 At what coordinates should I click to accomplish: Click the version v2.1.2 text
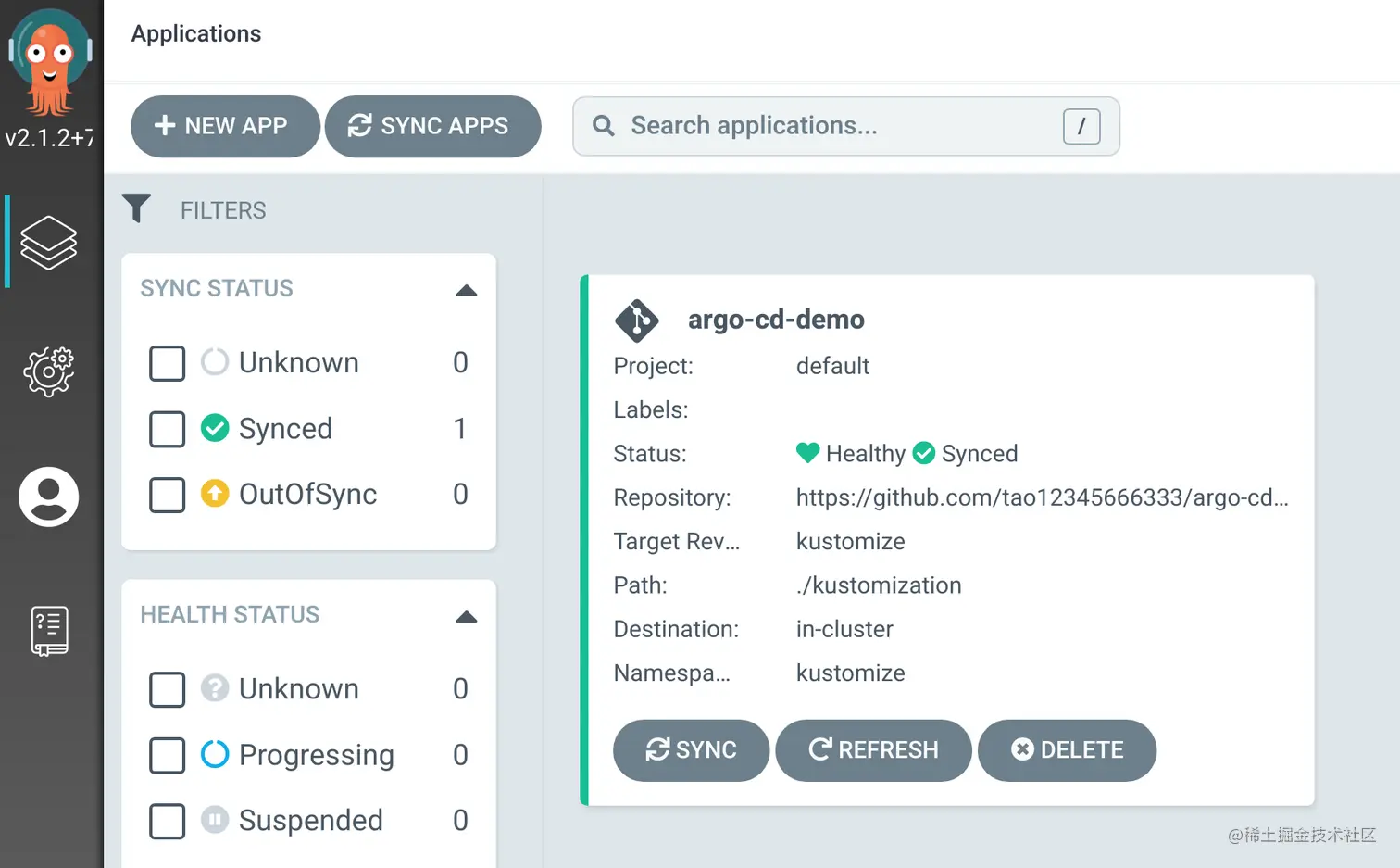(x=49, y=138)
